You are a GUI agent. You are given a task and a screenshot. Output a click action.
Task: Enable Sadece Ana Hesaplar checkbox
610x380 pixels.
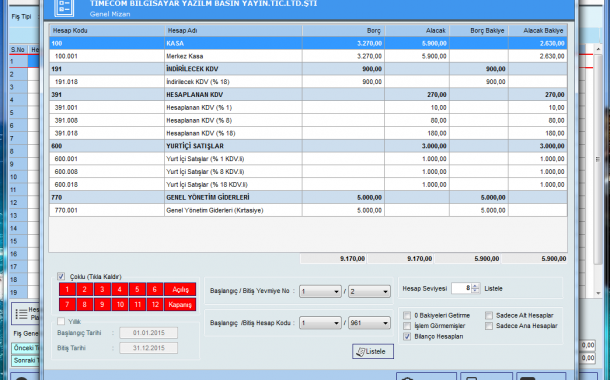tap(489, 326)
